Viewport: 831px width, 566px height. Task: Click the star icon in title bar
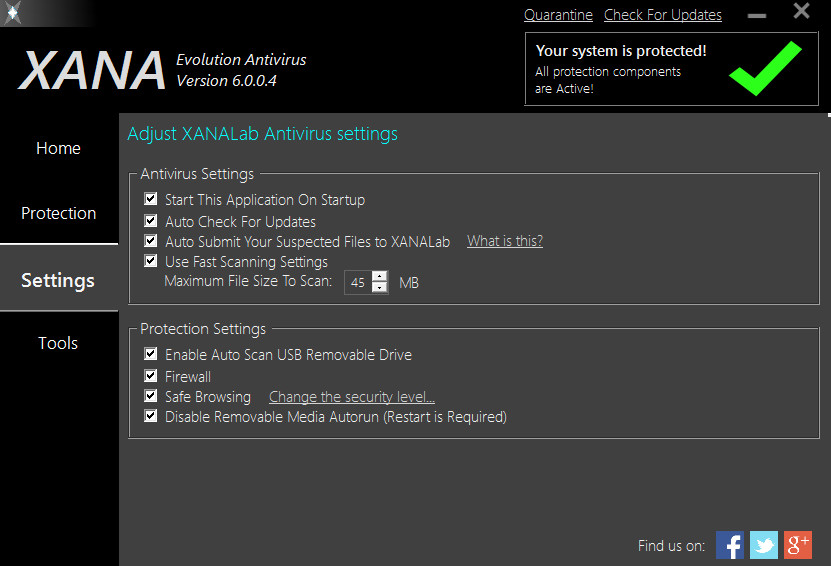pos(13,13)
